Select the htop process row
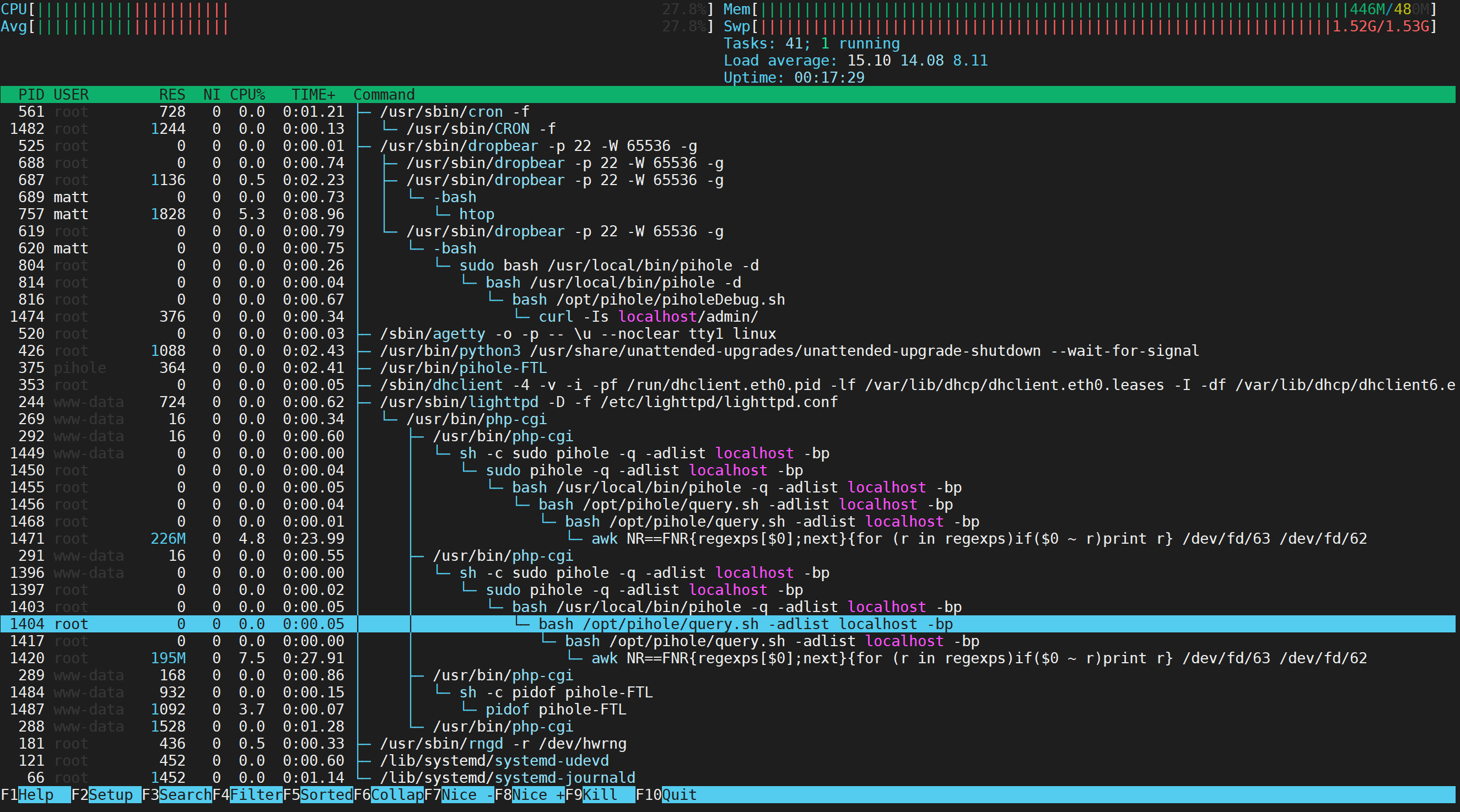 (x=728, y=214)
